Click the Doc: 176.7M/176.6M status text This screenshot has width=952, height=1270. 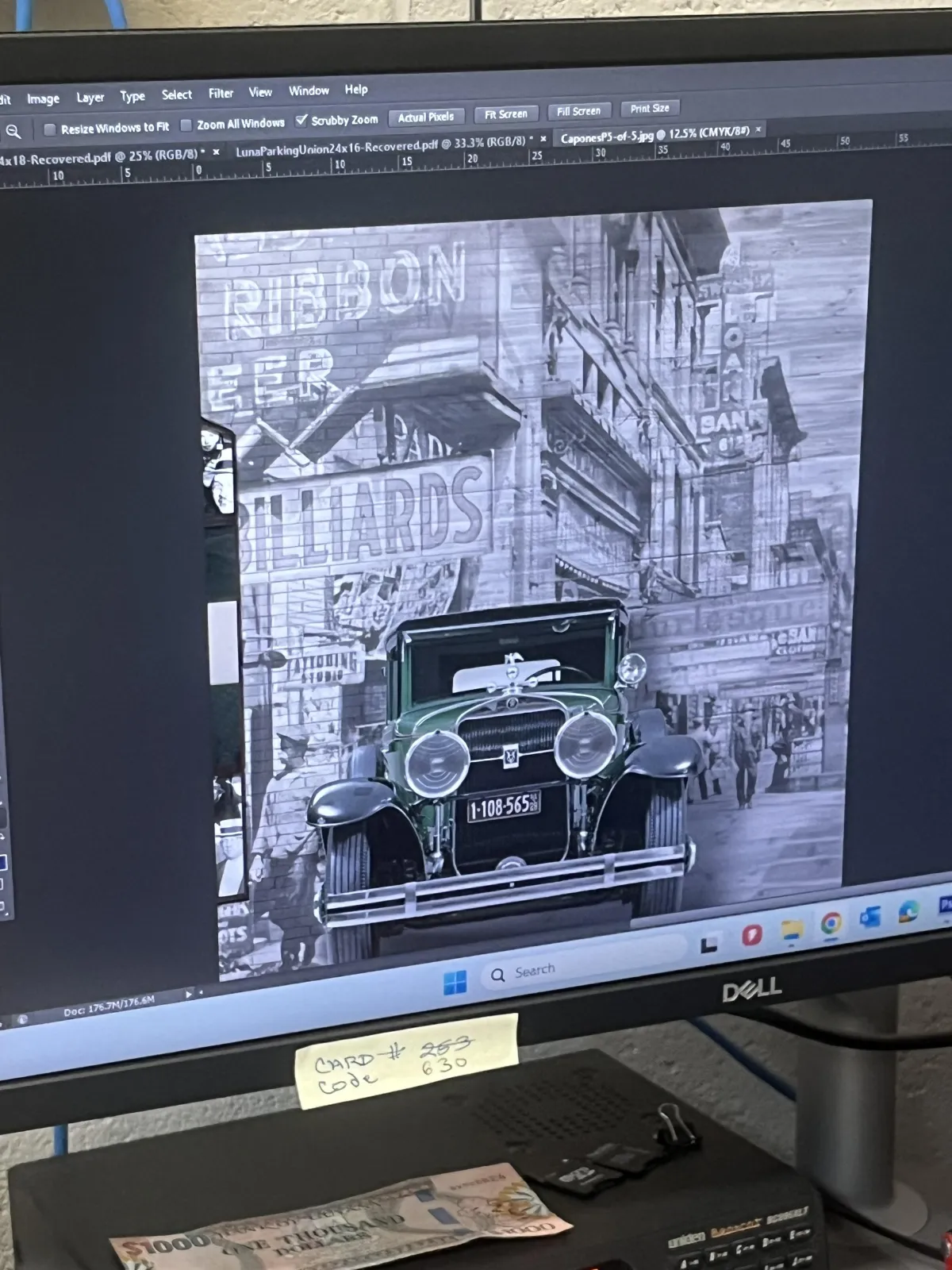(109, 1004)
